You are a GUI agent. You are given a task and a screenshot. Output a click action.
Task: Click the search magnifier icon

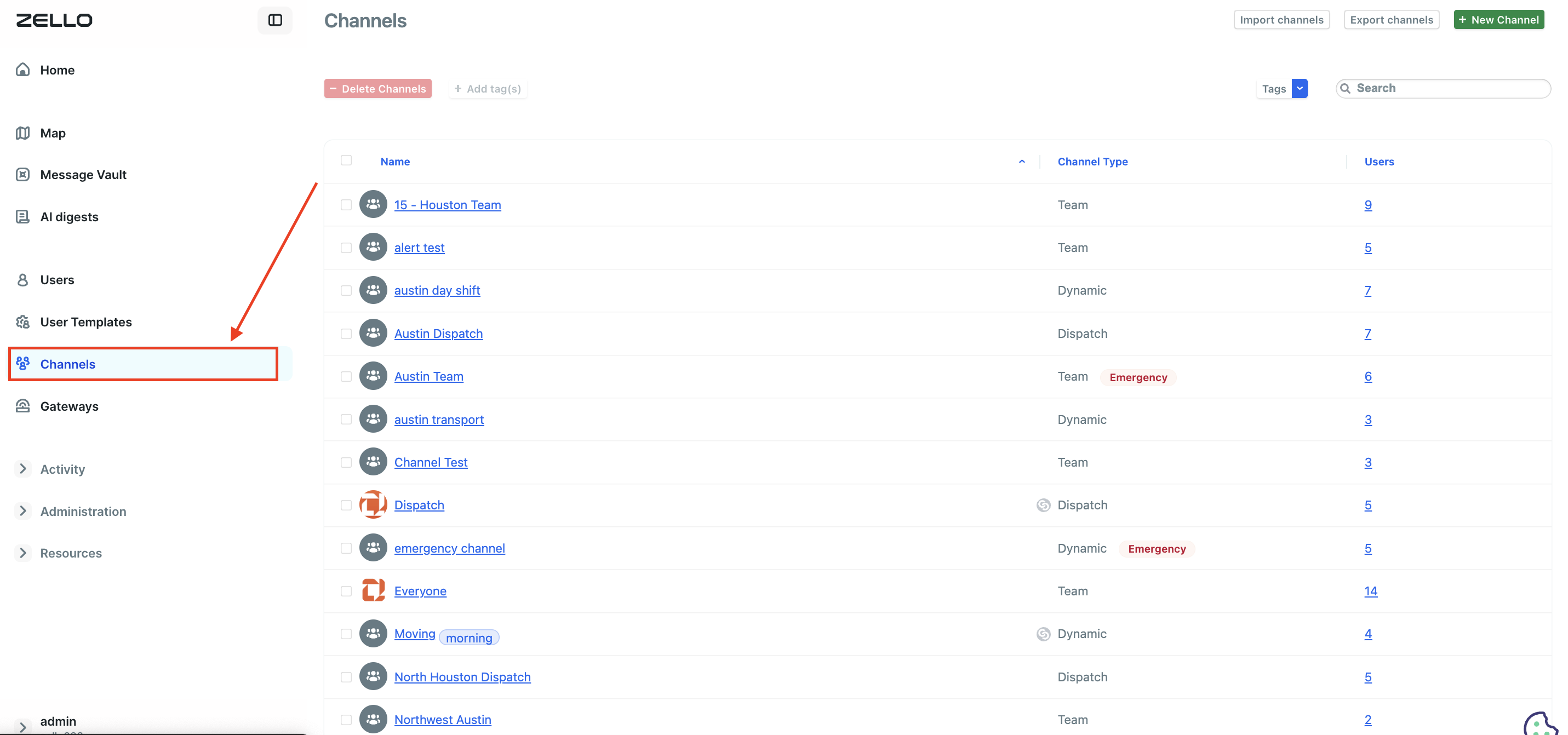pyautogui.click(x=1345, y=88)
